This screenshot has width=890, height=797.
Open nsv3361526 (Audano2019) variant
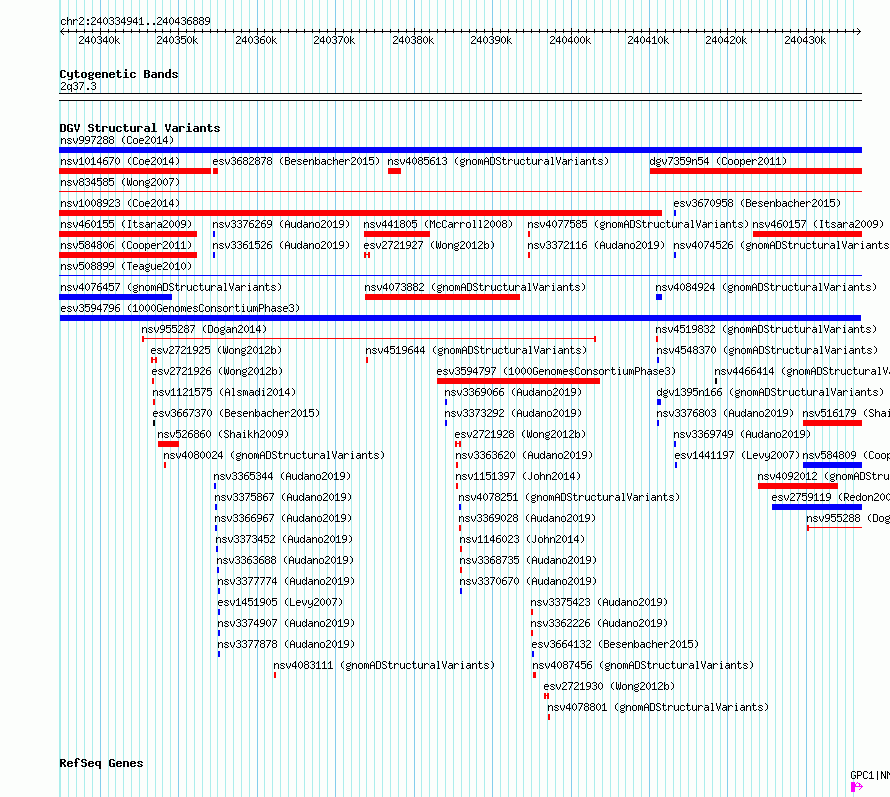pos(281,245)
